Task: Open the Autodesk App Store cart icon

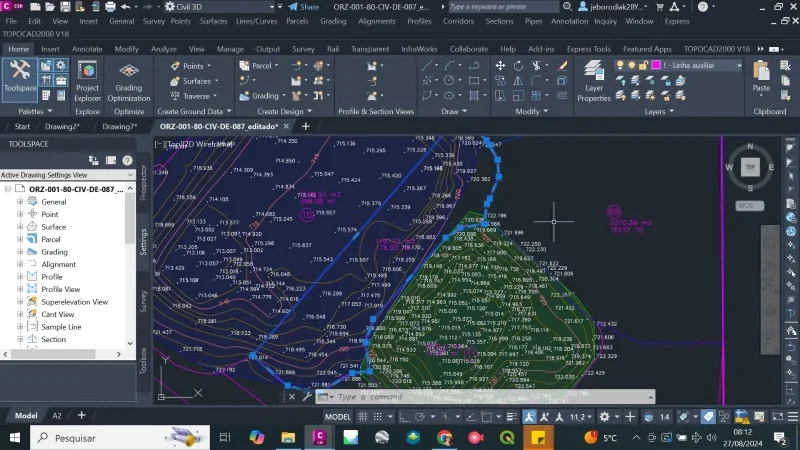Action: [x=660, y=7]
